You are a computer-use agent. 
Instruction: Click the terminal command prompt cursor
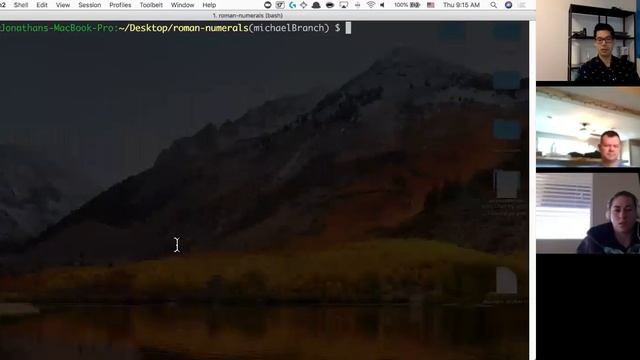tap(348, 28)
